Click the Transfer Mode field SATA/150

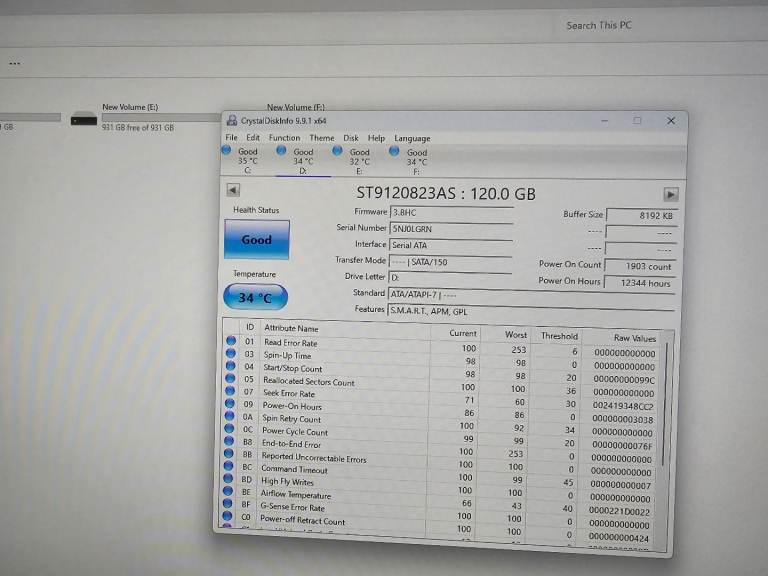coord(450,262)
